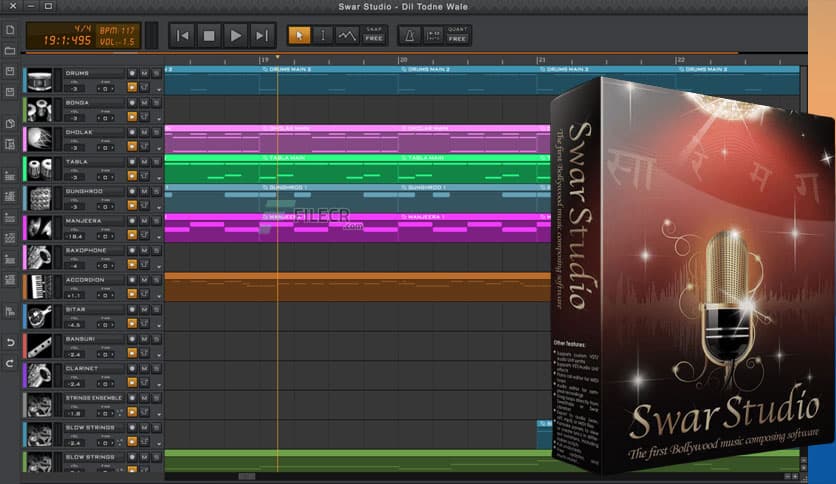836x484 pixels.
Task: Select the arrow pointer tool
Action: tap(299, 35)
